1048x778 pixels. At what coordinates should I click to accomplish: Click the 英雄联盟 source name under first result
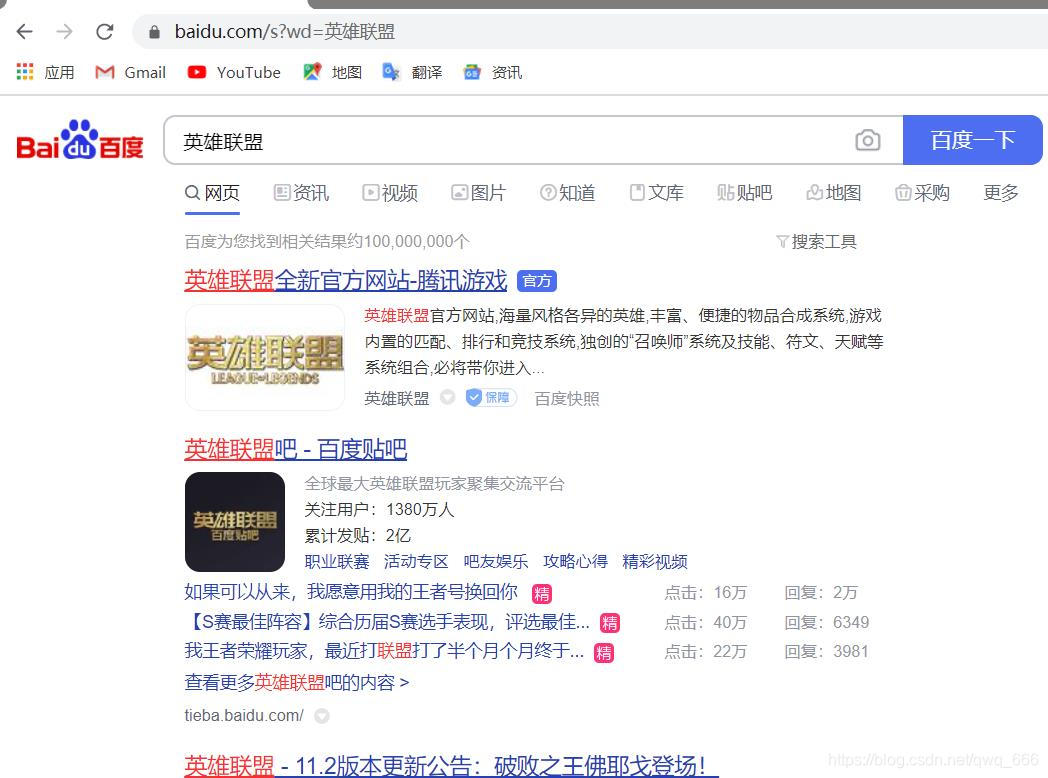pos(396,398)
